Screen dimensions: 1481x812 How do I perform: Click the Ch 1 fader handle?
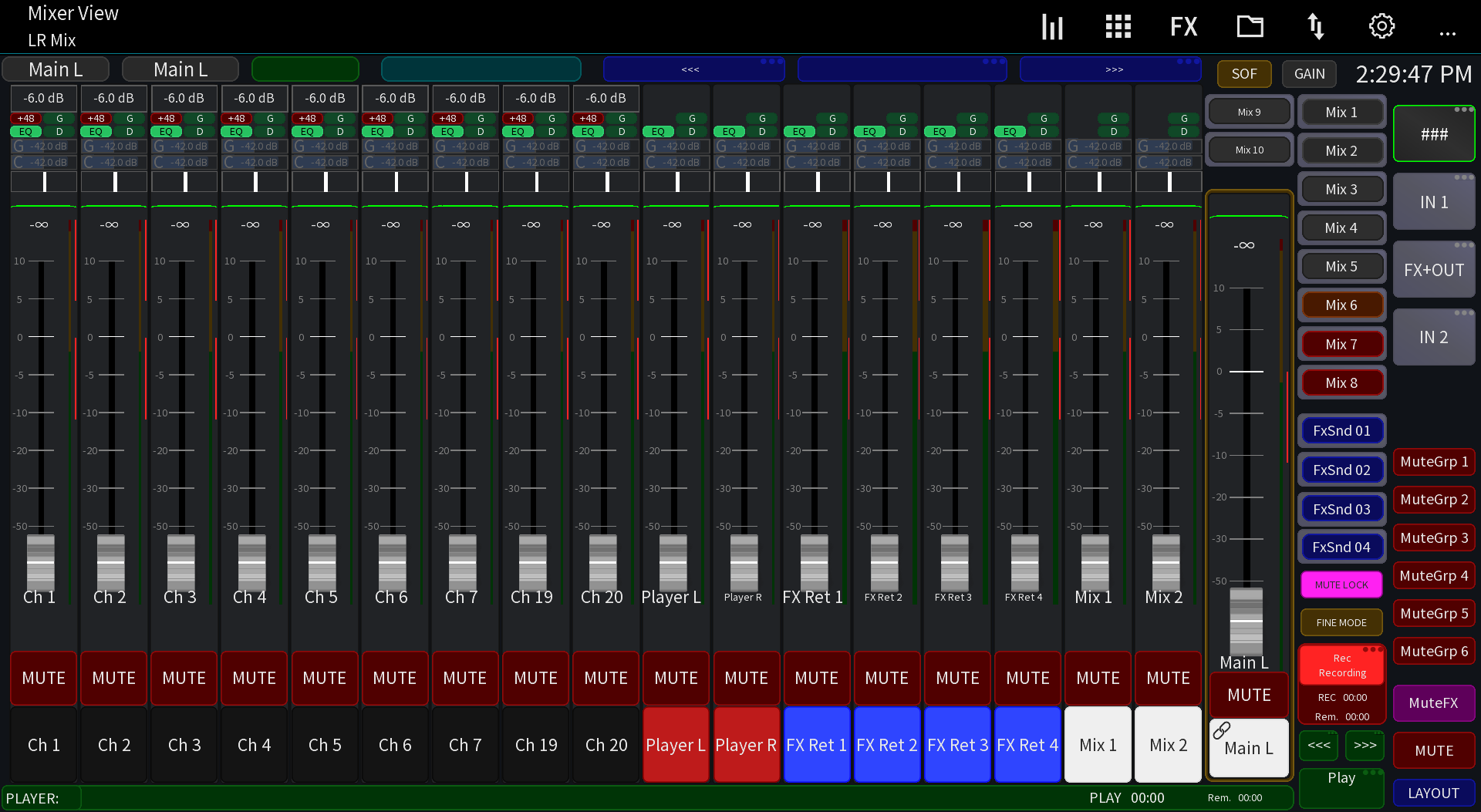click(x=40, y=562)
